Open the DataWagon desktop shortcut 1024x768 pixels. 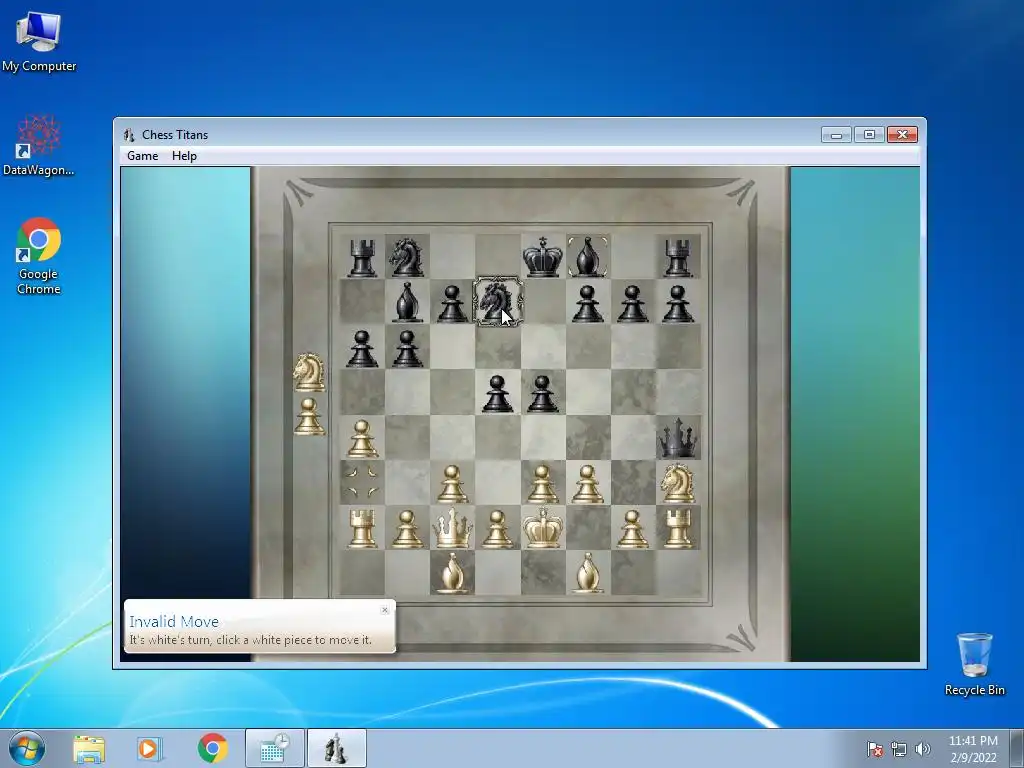[39, 146]
